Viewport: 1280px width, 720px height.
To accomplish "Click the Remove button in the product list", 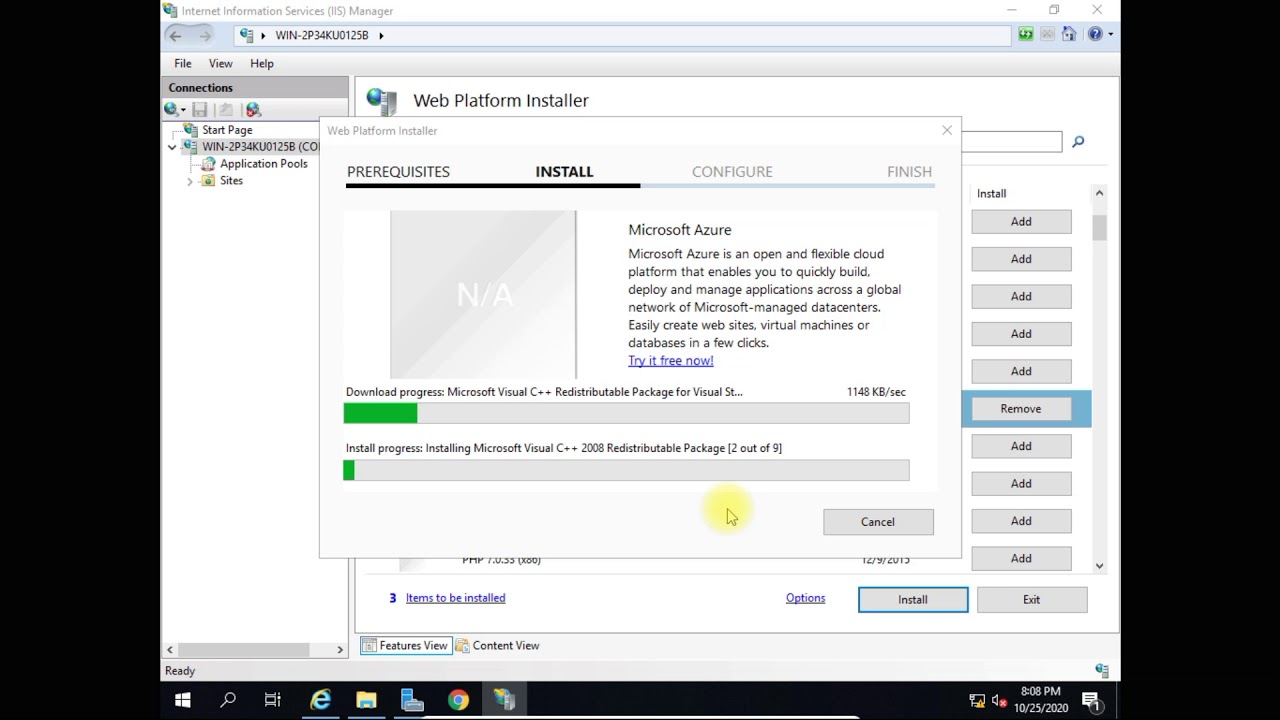I will pyautogui.click(x=1021, y=409).
